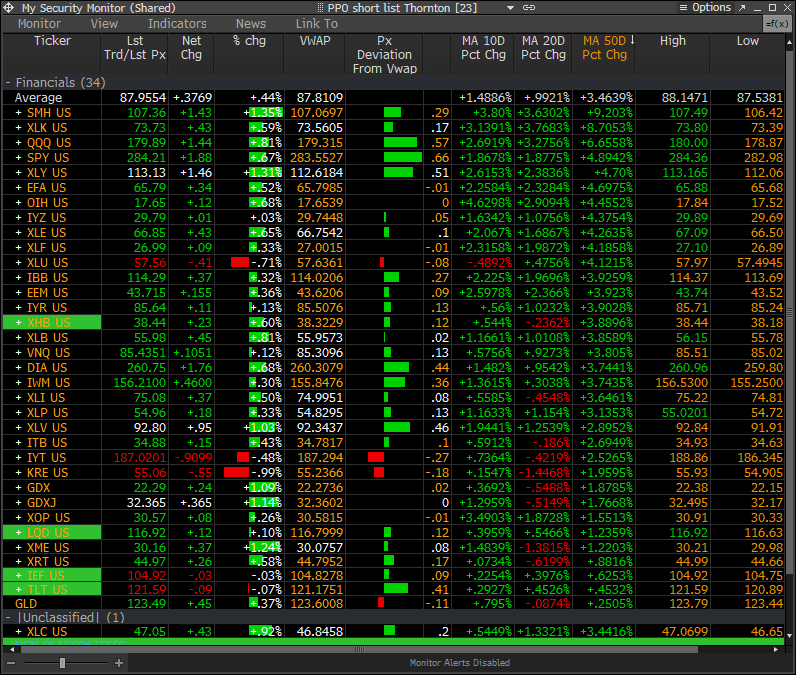The height and width of the screenshot is (675, 796).
Task: Click the vertical scroll up arrow
Action: click(x=789, y=43)
